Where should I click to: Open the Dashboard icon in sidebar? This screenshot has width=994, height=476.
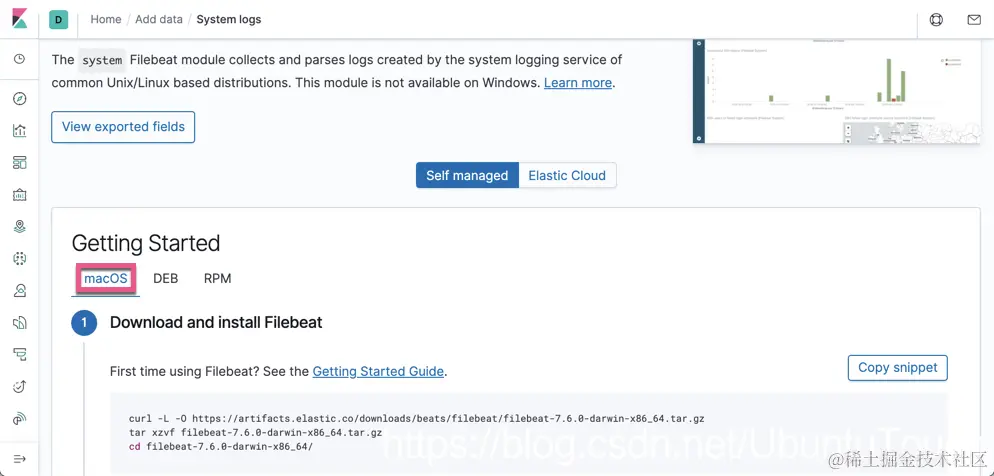click(20, 162)
